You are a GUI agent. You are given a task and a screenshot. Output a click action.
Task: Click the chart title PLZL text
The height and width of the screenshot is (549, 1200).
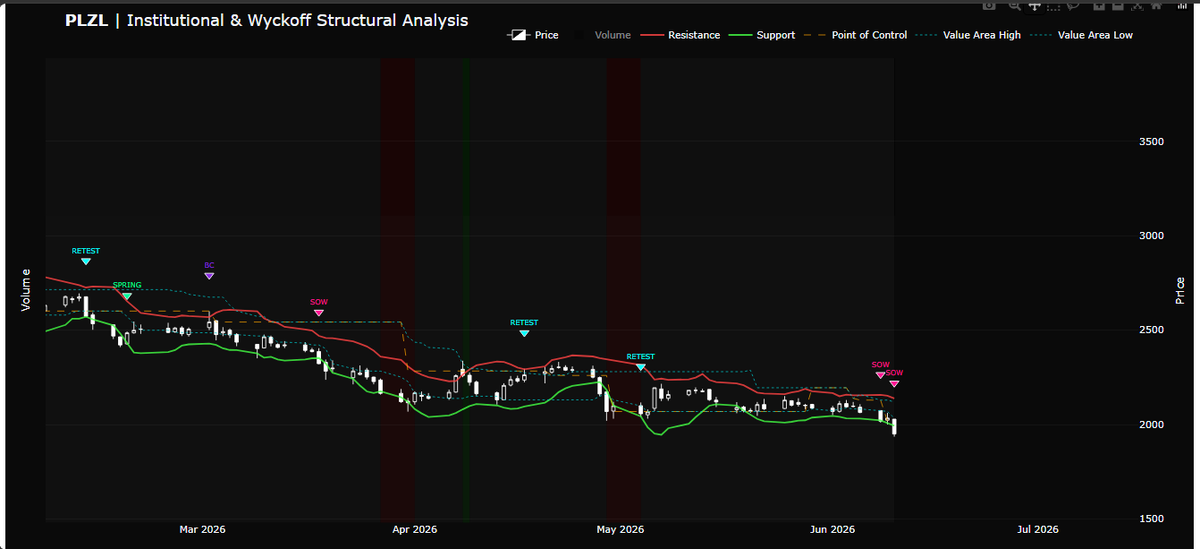pyautogui.click(x=87, y=20)
